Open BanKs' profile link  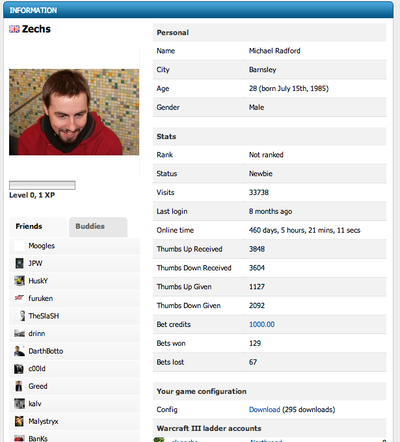pyautogui.click(x=38, y=438)
